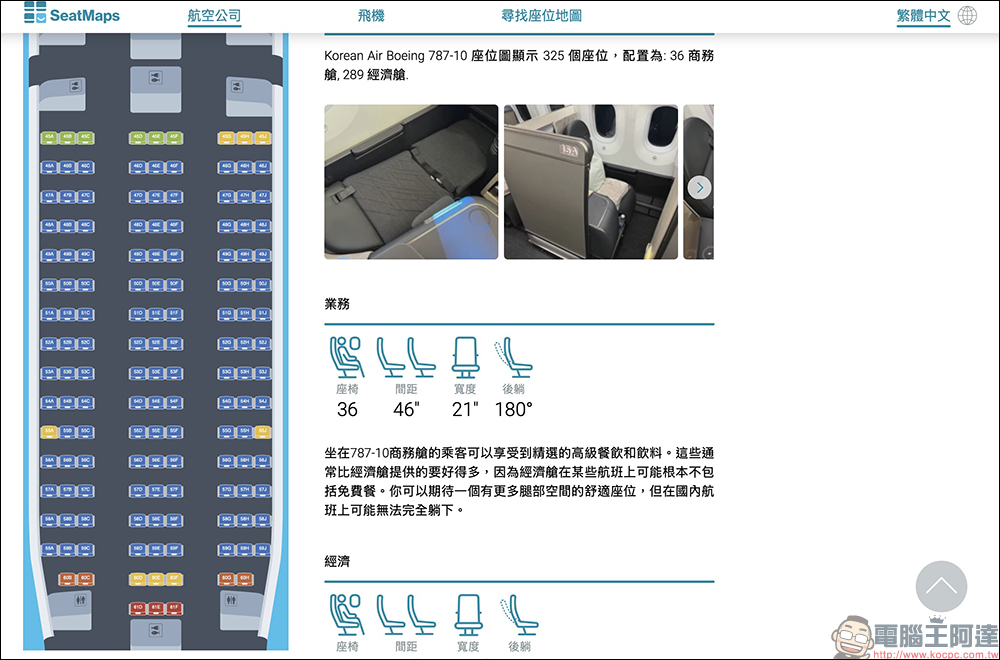Screen dimensions: 1000x660
Task: Click the next-photo chevron arrow
Action: click(x=699, y=185)
